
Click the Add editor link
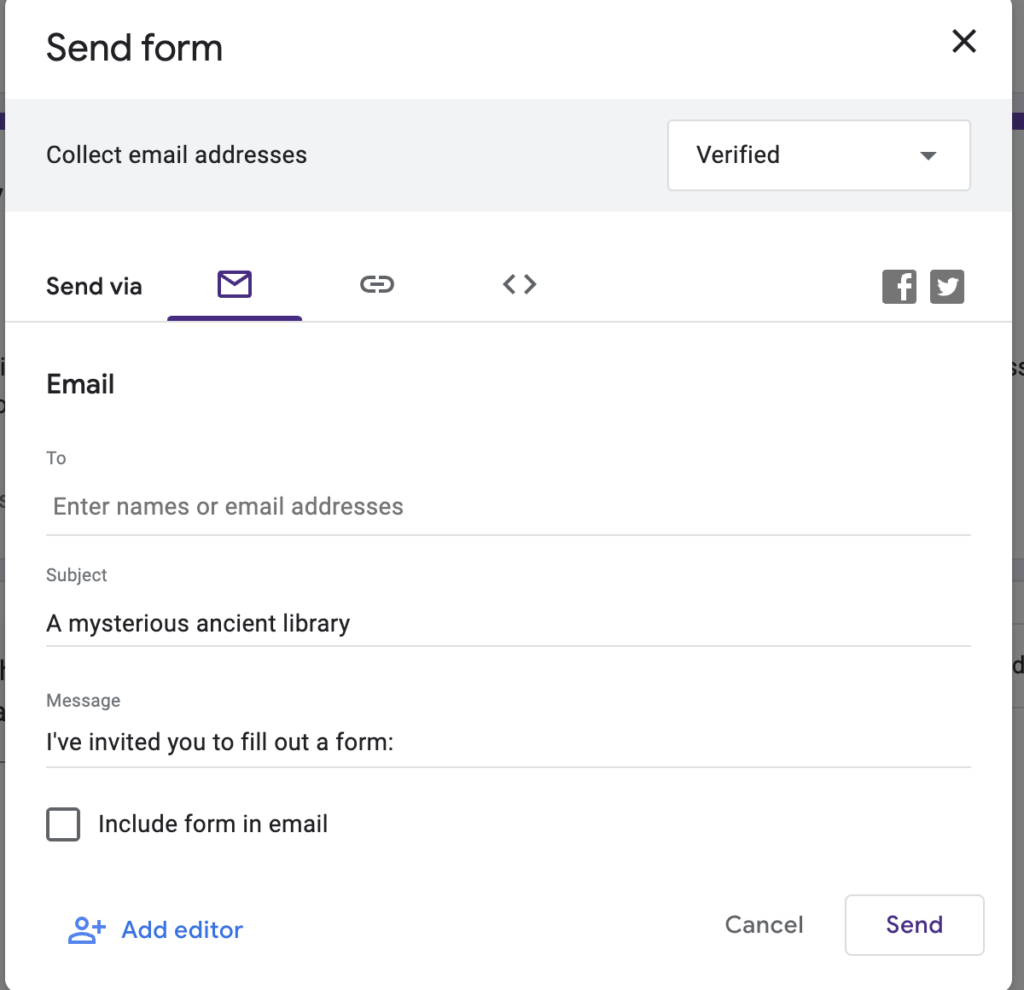click(x=181, y=929)
